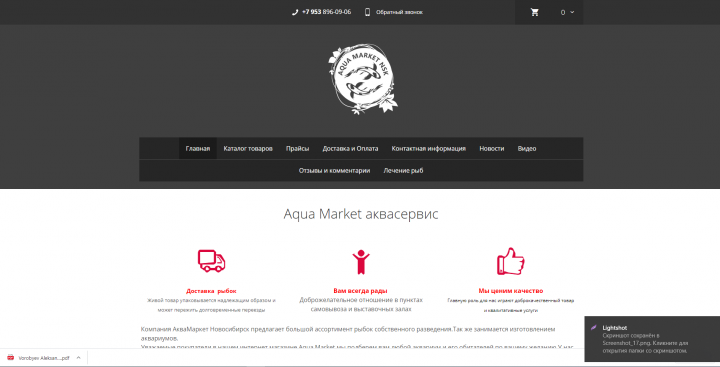Open the Vorobyev Aleksan...pdf download

point(44,358)
